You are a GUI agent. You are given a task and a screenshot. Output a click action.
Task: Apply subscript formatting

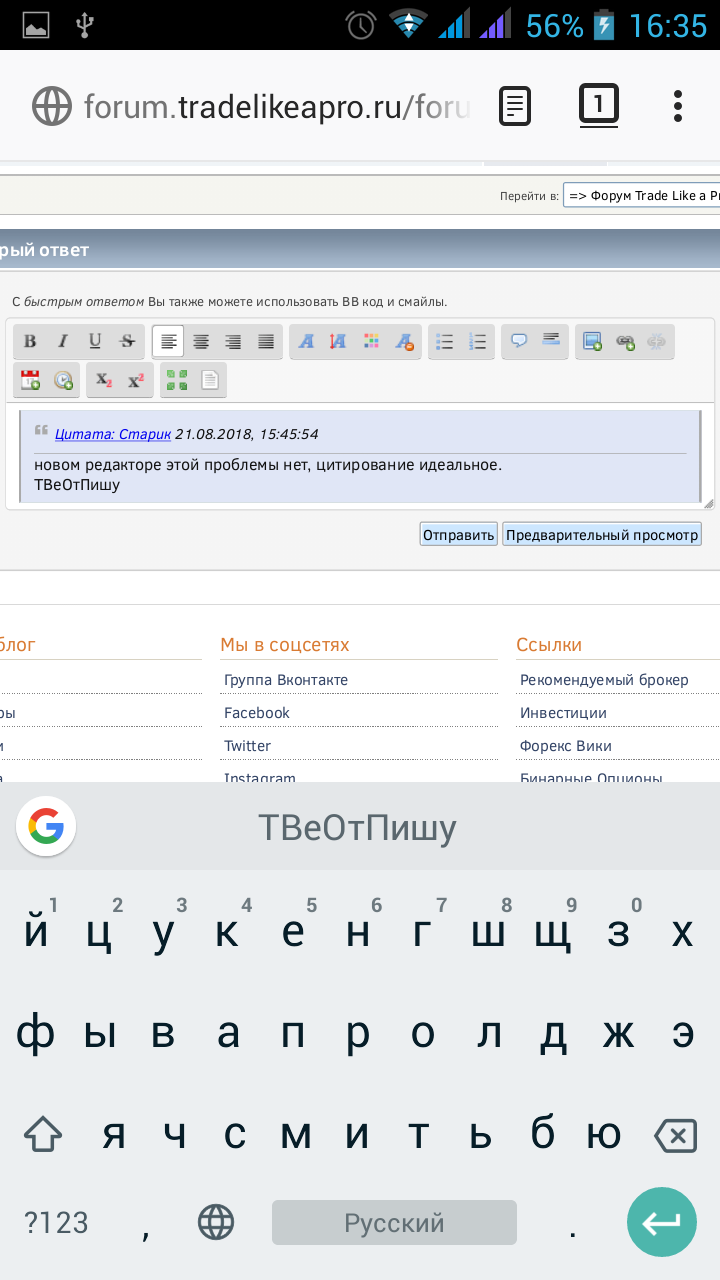[x=104, y=380]
